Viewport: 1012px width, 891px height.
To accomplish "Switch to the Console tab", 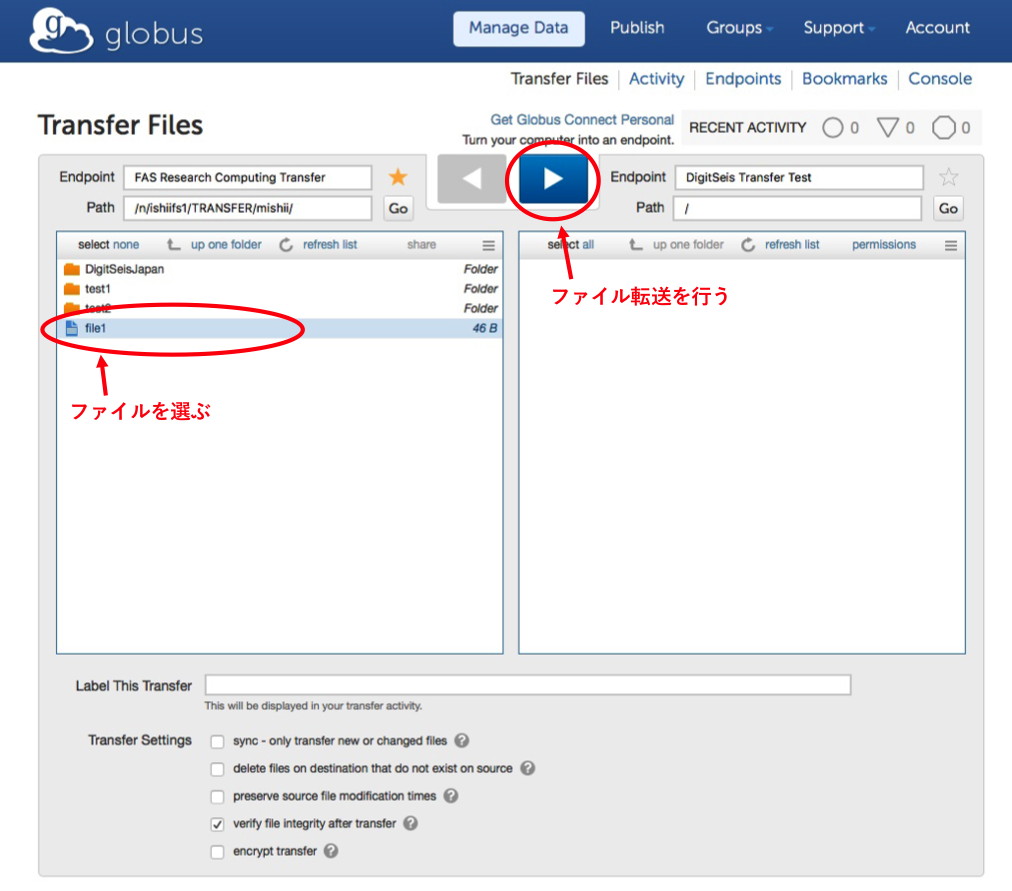I will click(x=940, y=79).
